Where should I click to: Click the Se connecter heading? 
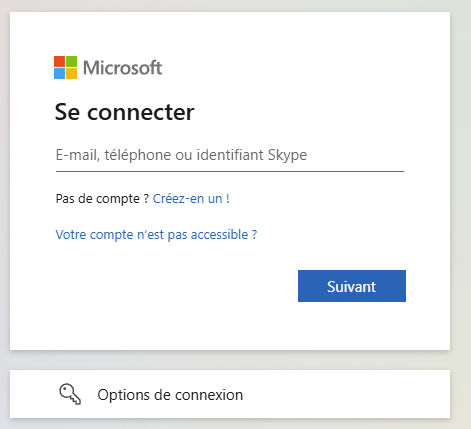124,112
